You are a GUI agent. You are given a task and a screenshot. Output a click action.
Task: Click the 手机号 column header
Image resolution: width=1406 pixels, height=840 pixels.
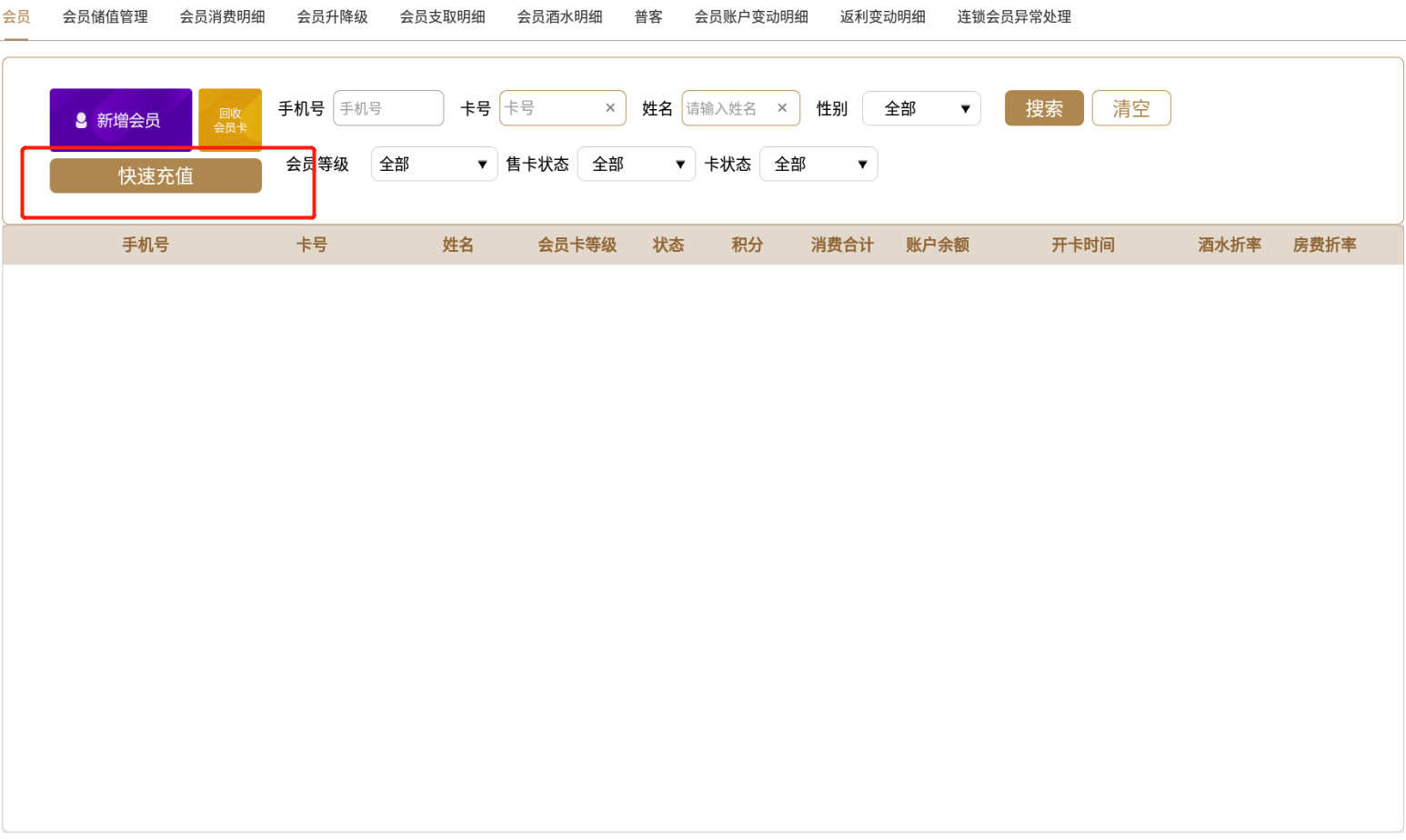pos(146,245)
